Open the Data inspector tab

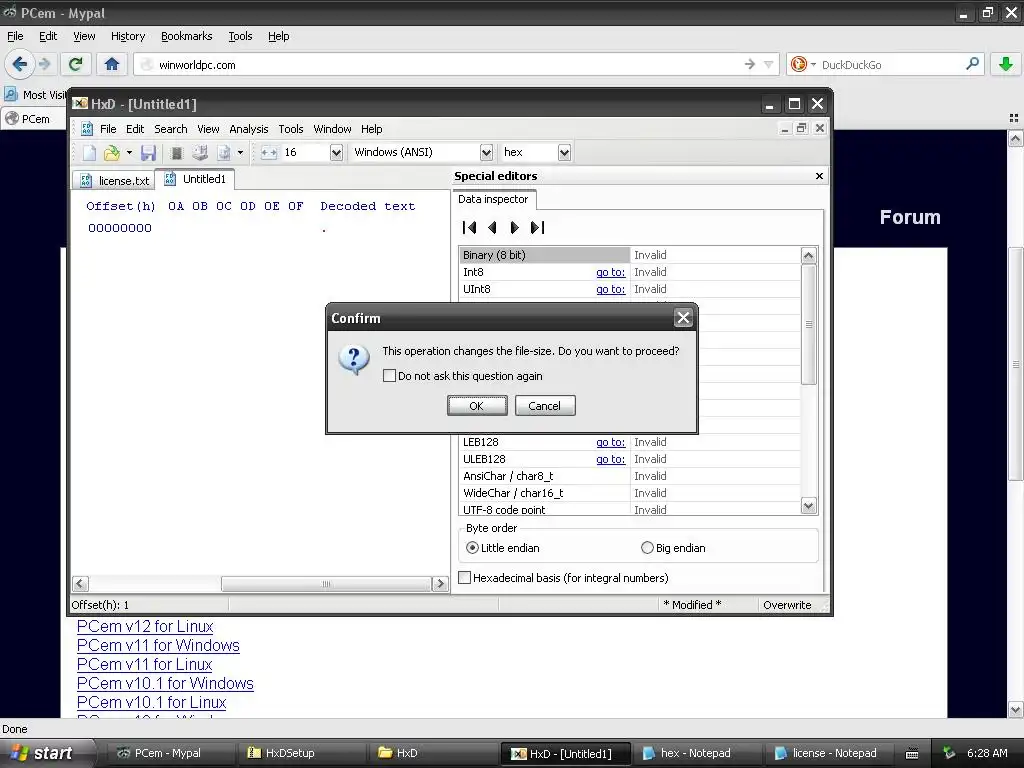[x=493, y=199]
